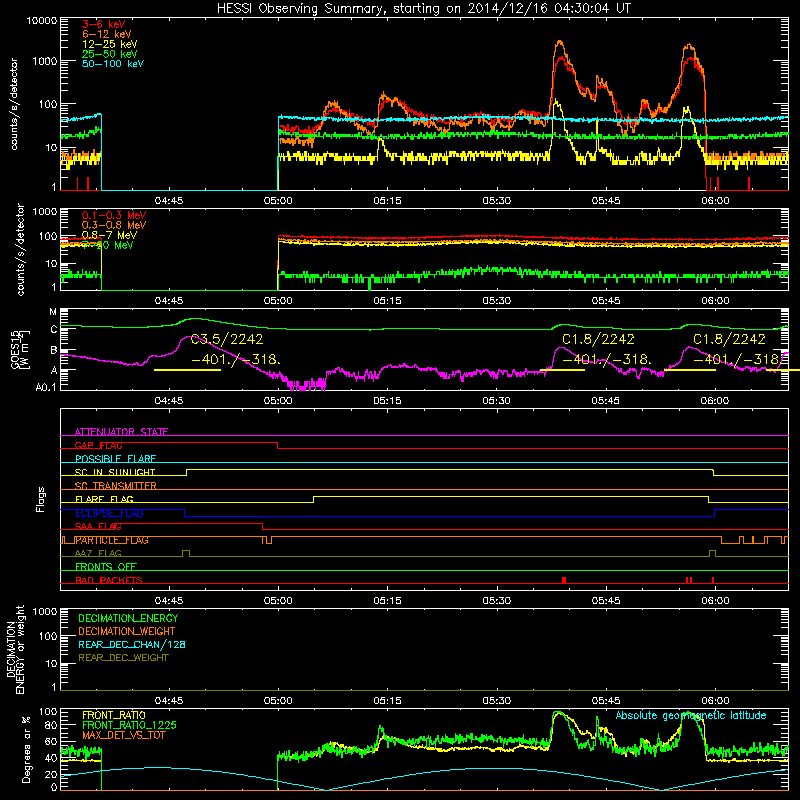Select the 12-25 keV legend label
The image size is (800, 800).
click(x=109, y=44)
